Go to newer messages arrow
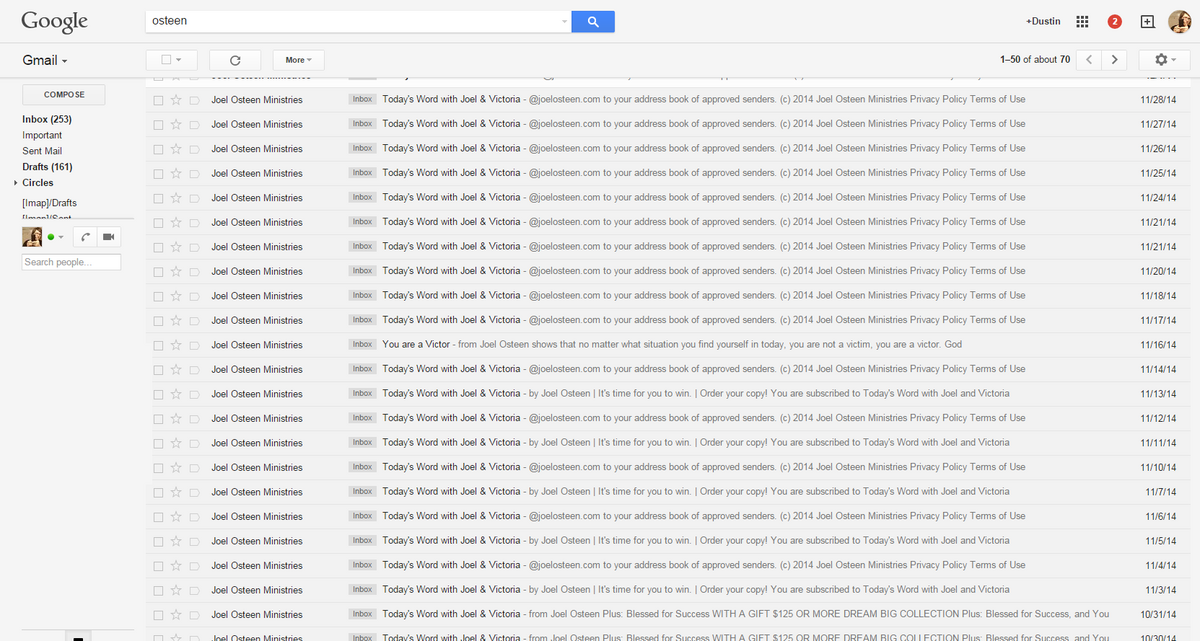Image resolution: width=1200 pixels, height=641 pixels. click(x=1091, y=60)
